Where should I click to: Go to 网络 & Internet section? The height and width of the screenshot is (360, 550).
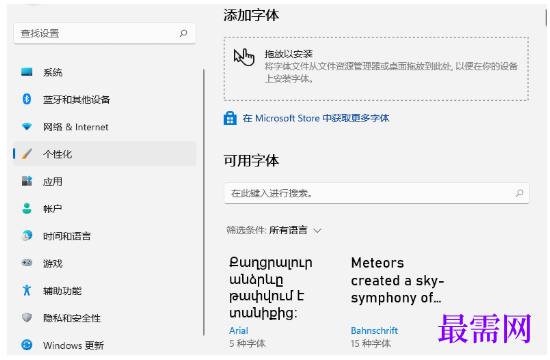[105, 127]
